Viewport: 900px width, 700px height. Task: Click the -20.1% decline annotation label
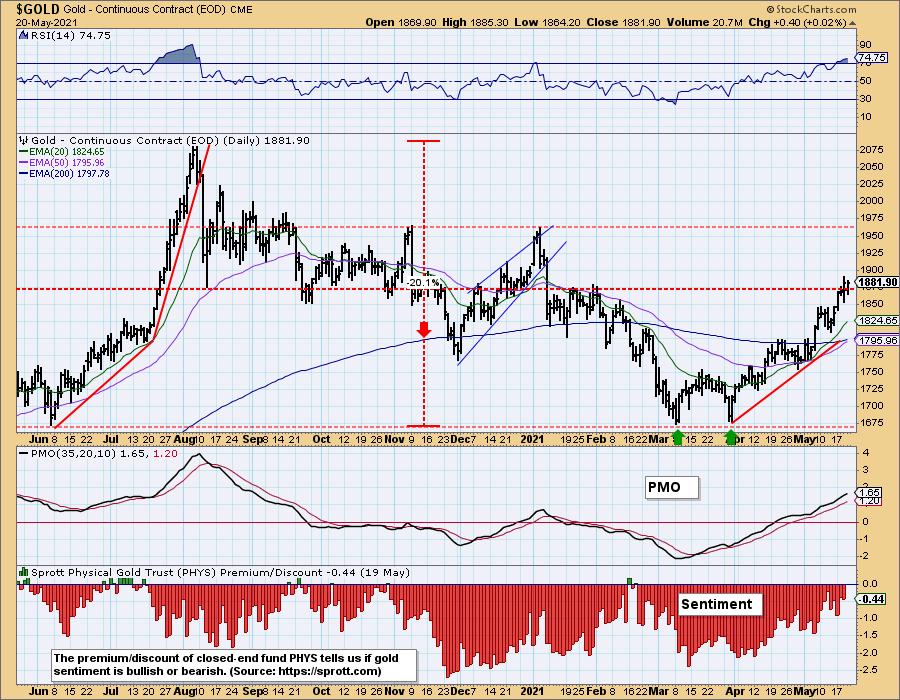[x=423, y=283]
